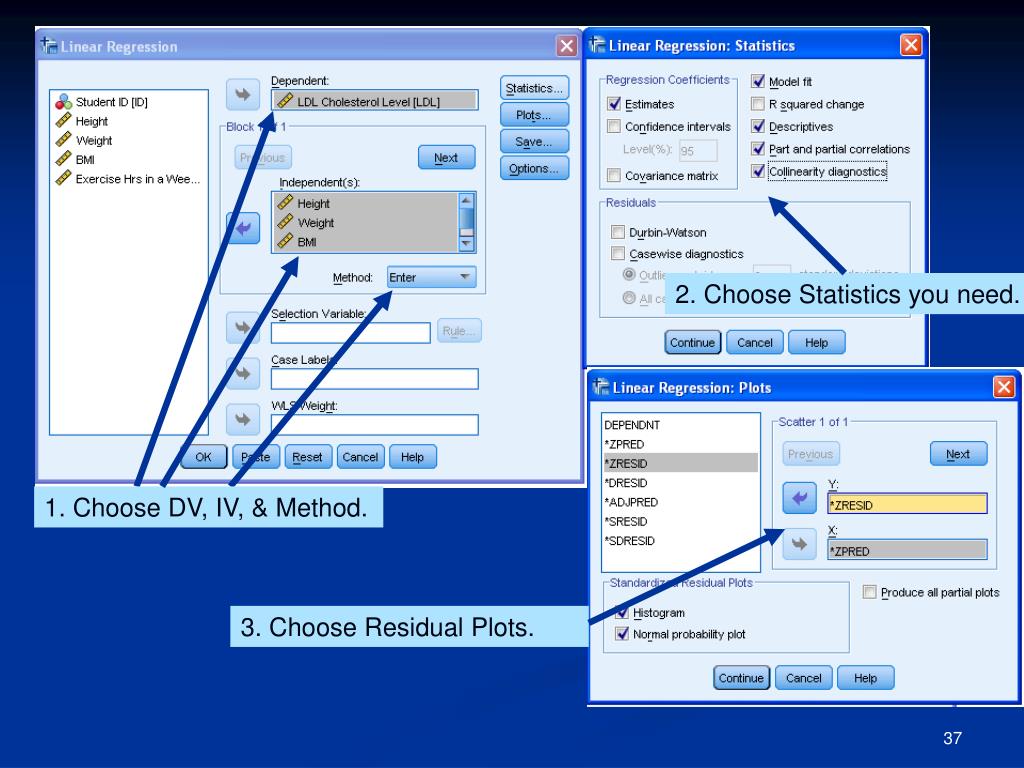Toggle Part and partial correlations checkbox
Screen dimensions: 1024x768
point(758,149)
